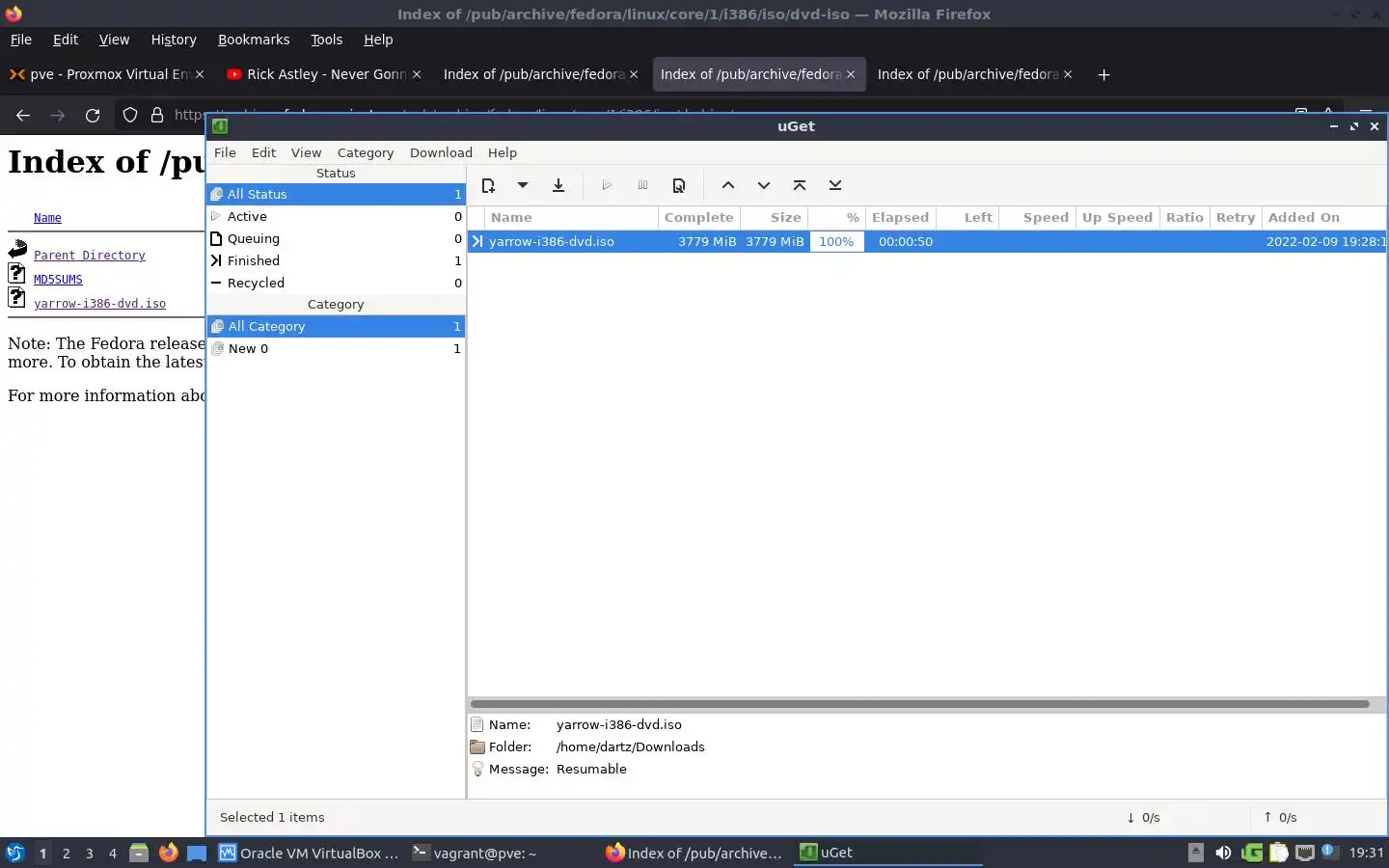The width and height of the screenshot is (1389, 868).
Task: Sort downloads by Name column header
Action: [571, 217]
